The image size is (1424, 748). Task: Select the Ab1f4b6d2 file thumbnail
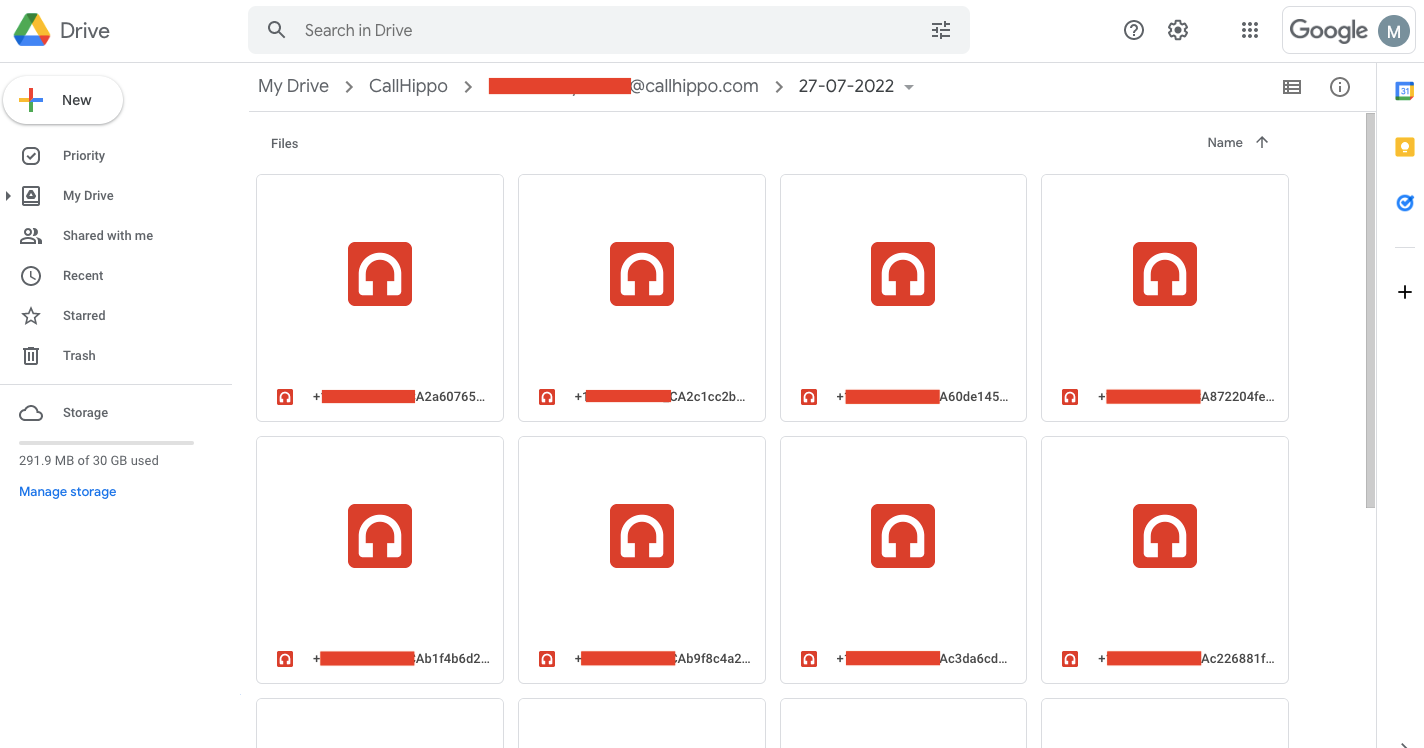tap(380, 536)
